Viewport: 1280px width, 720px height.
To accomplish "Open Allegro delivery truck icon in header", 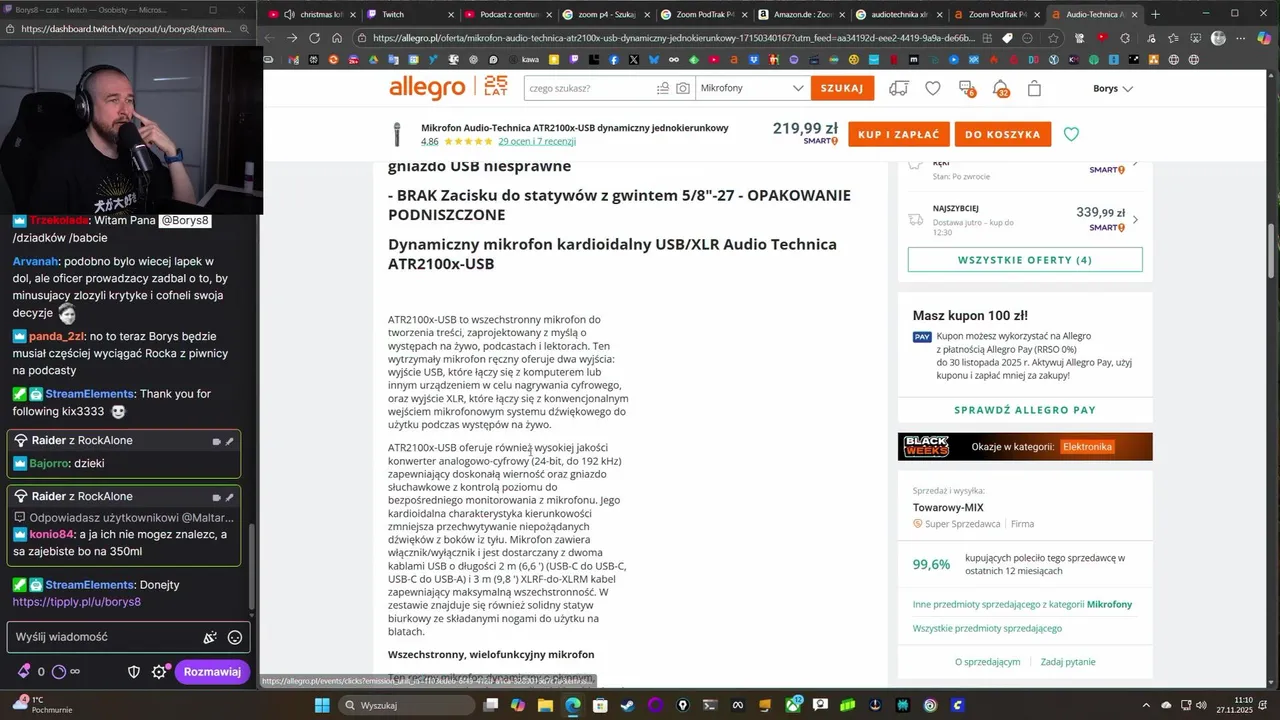I will pyautogui.click(x=898, y=88).
